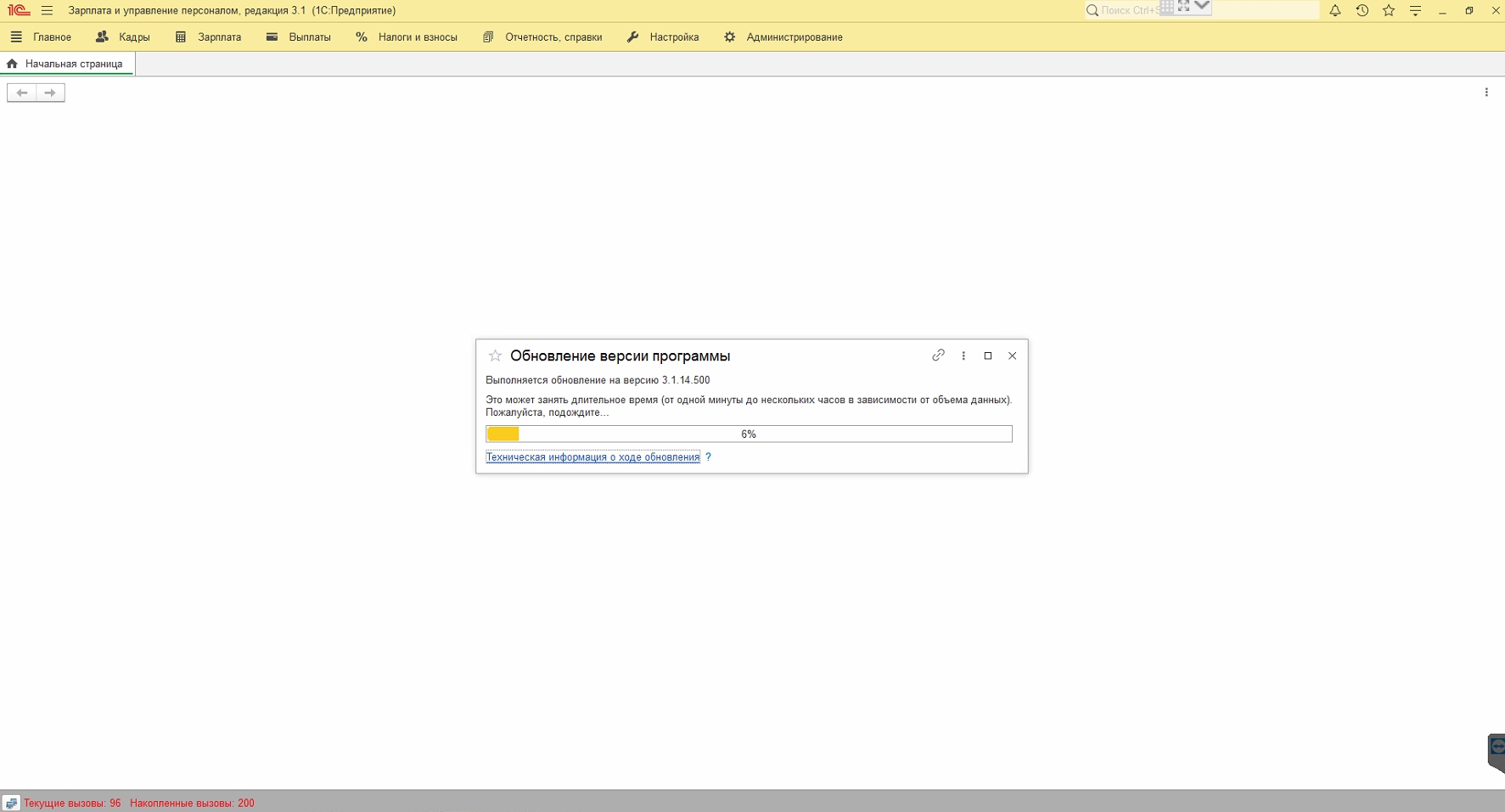This screenshot has height=812, width=1505.
Task: Open favorites star in title bar
Action: (x=1389, y=11)
